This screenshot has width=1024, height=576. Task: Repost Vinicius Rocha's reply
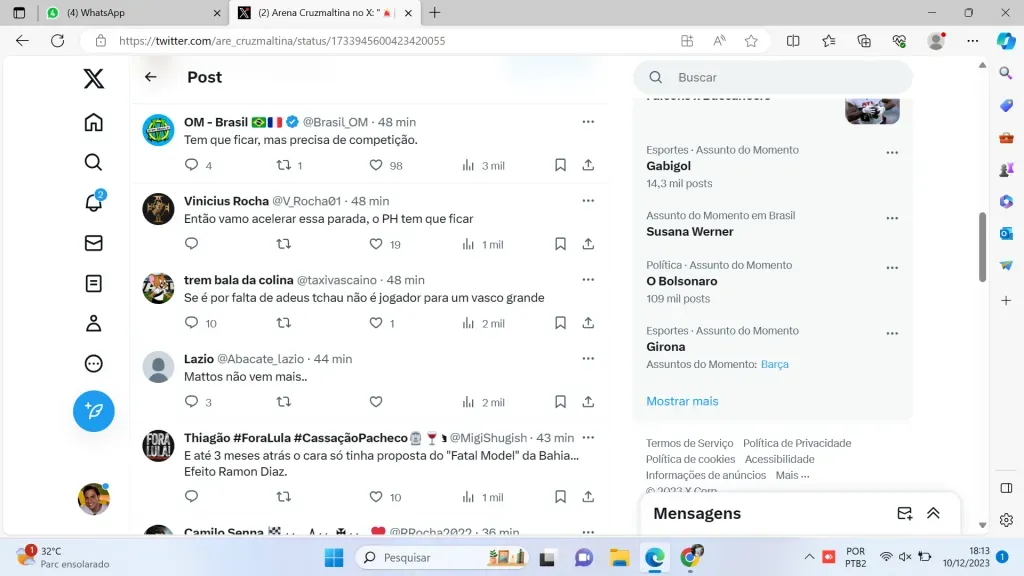coord(283,244)
